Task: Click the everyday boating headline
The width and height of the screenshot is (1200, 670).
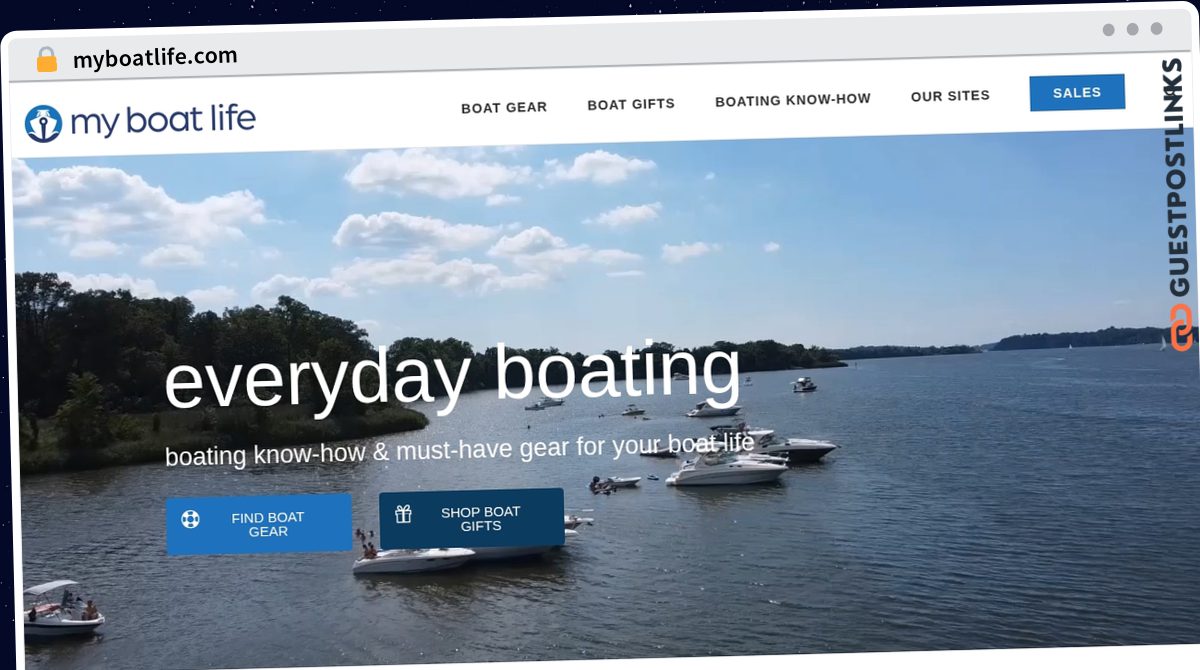Action: tap(453, 375)
